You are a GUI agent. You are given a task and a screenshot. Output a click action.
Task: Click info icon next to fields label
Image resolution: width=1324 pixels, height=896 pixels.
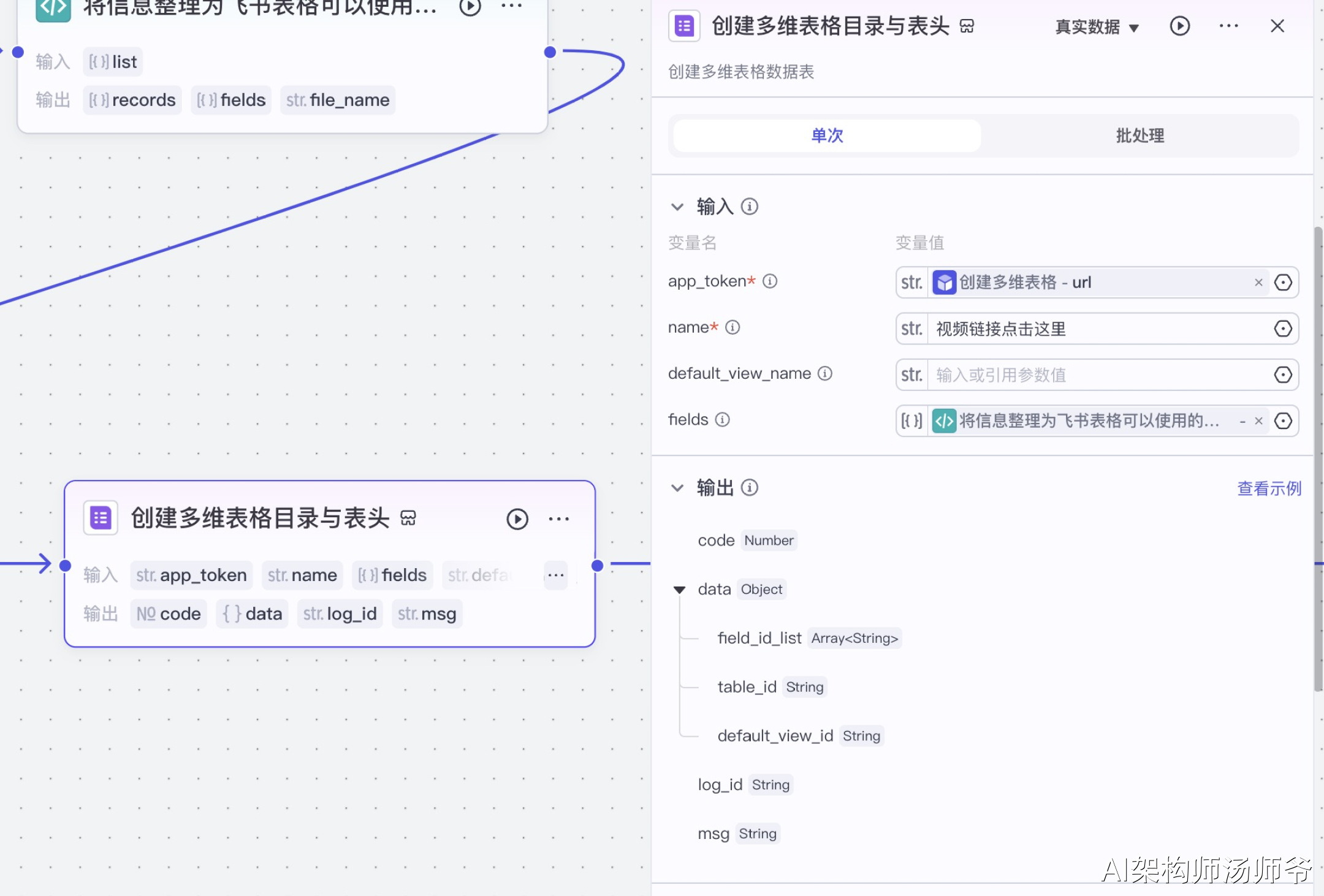click(723, 420)
